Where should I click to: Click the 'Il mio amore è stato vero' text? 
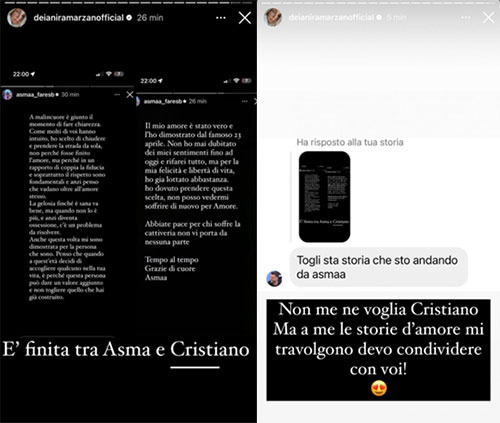[x=189, y=126]
